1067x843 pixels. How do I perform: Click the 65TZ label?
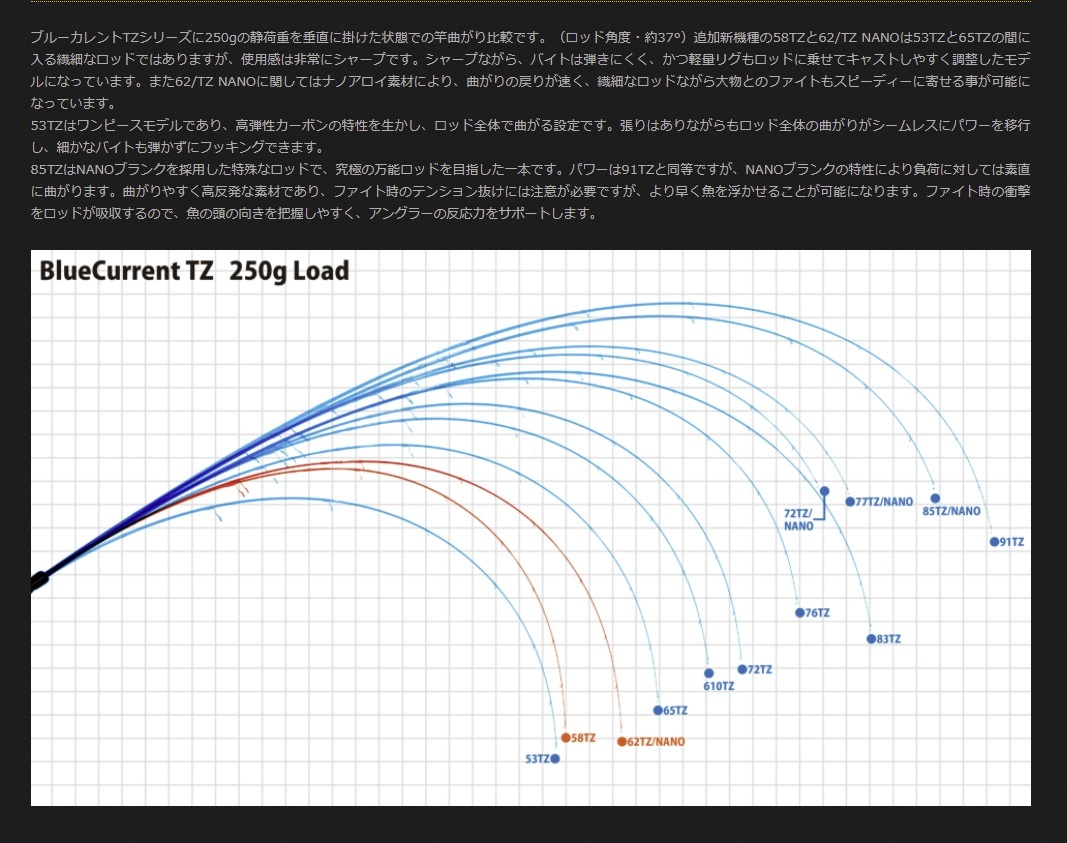pyautogui.click(x=675, y=710)
